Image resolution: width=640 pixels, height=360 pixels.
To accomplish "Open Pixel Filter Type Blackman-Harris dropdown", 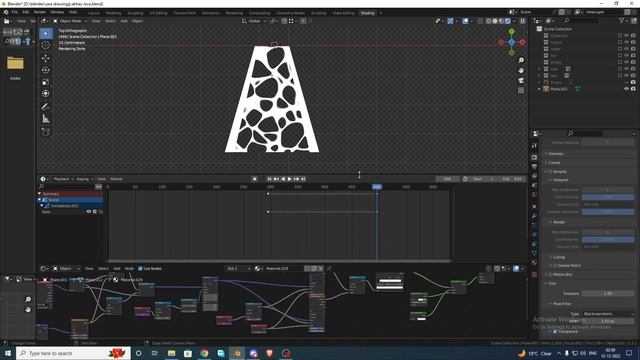I will tap(608, 314).
